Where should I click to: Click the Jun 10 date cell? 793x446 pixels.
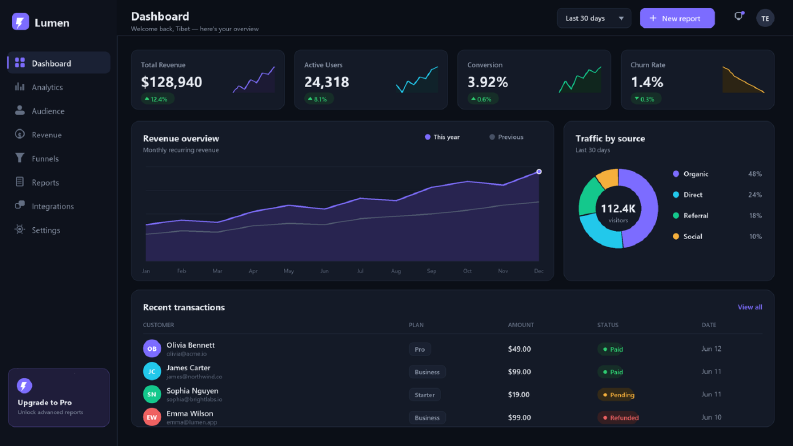[x=711, y=417]
